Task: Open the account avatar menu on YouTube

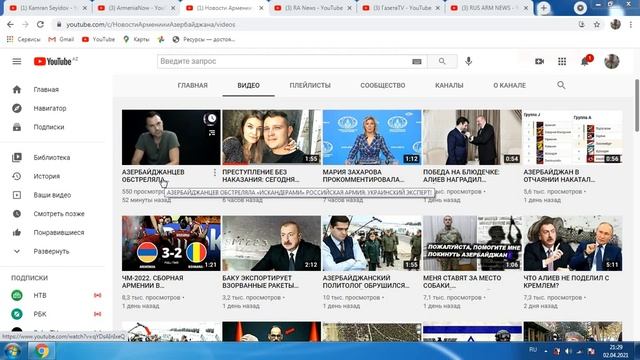Action: (611, 61)
